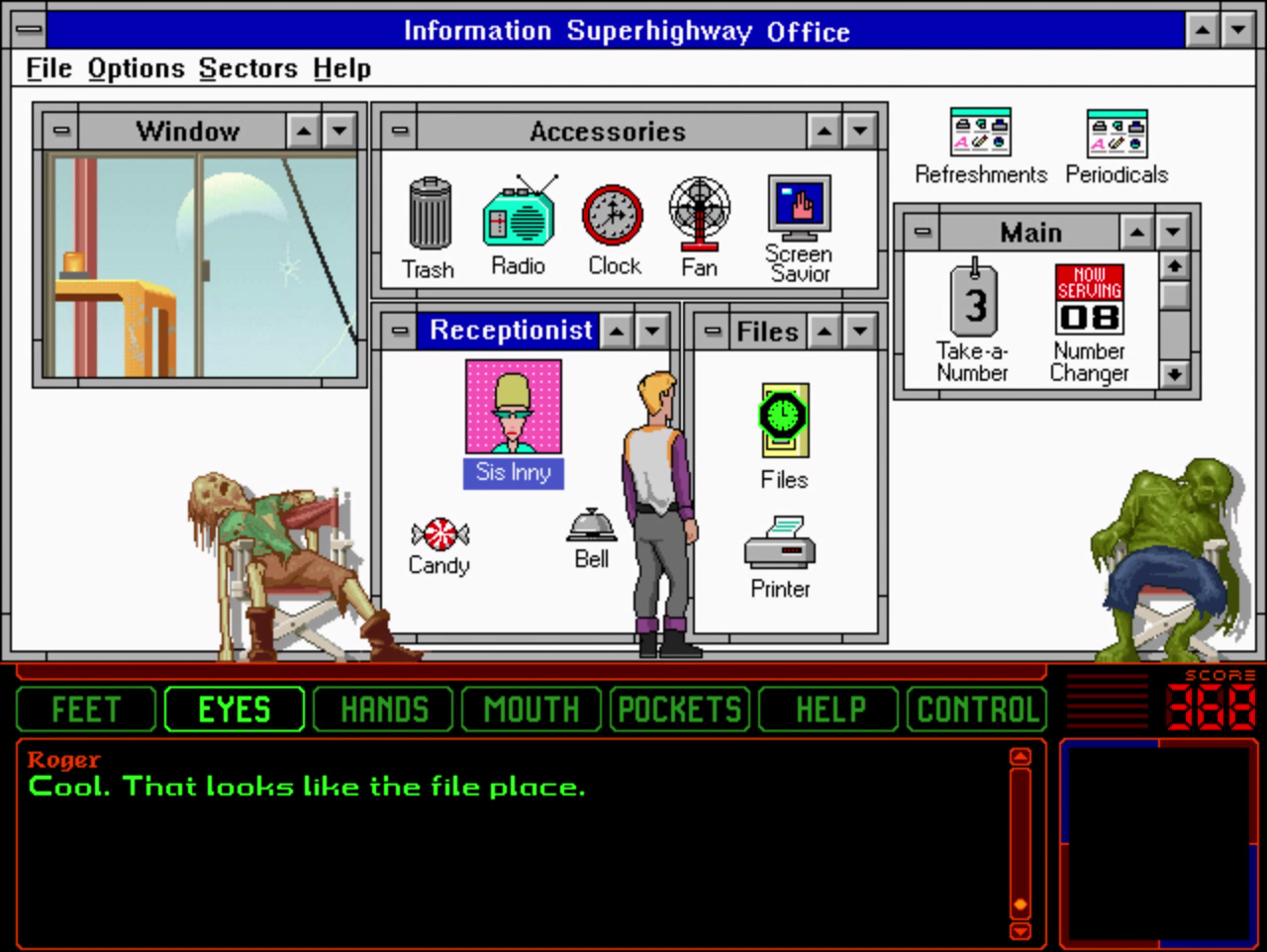Open the Screen Savior icon
The image size is (1267, 952).
[x=800, y=208]
